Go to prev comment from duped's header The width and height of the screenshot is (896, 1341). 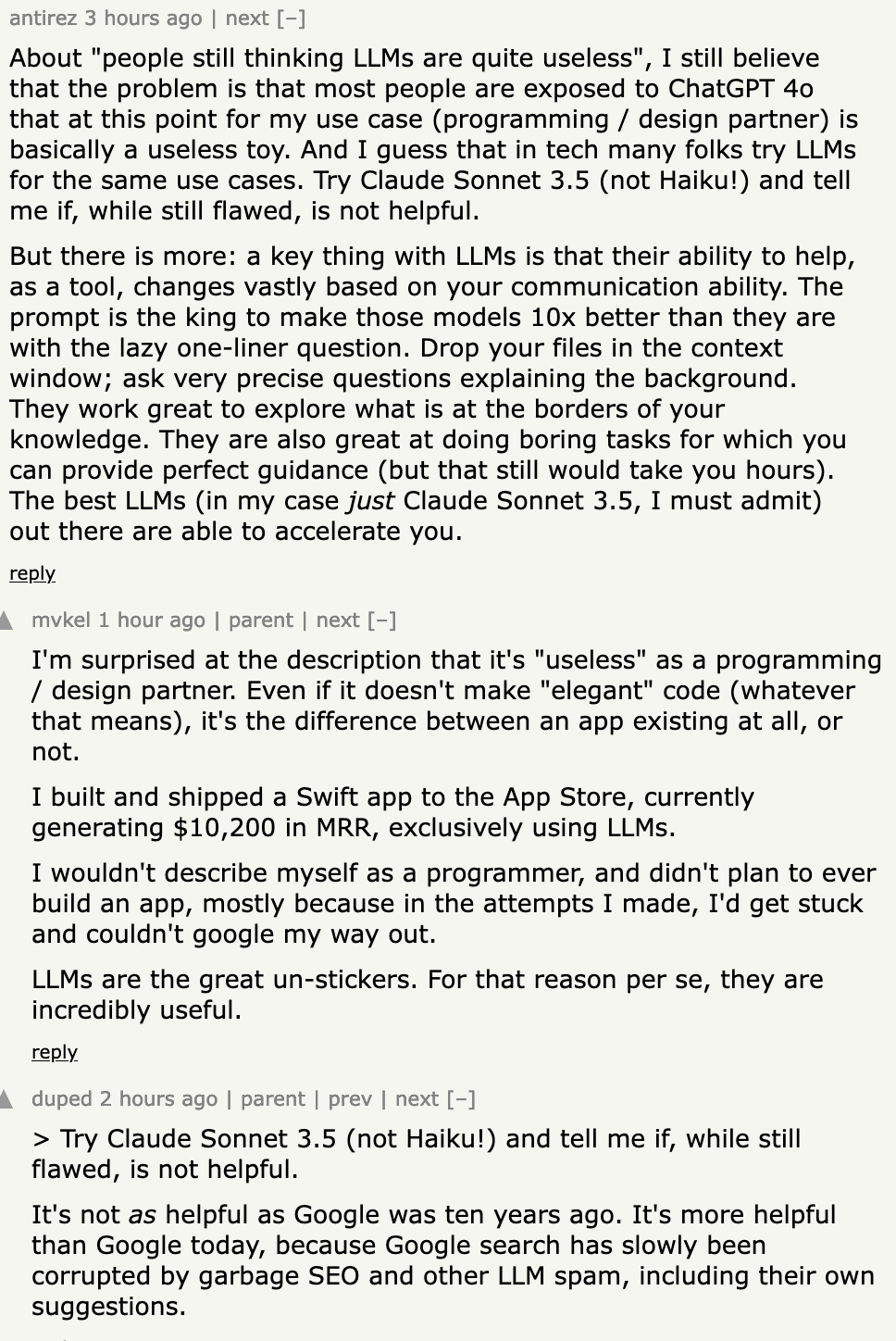point(350,1099)
